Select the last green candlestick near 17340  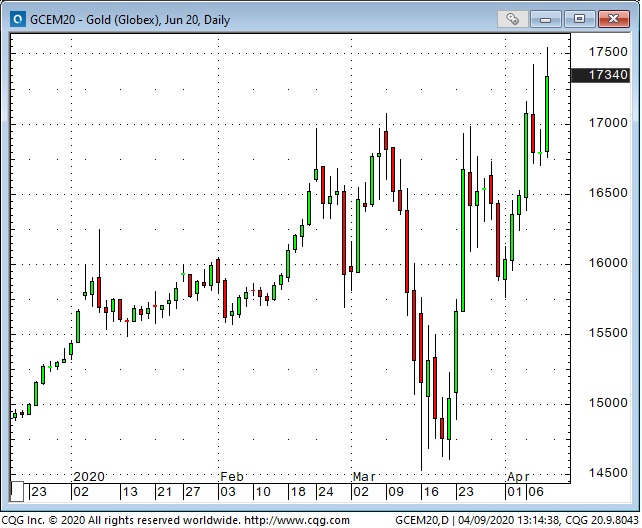click(547, 113)
